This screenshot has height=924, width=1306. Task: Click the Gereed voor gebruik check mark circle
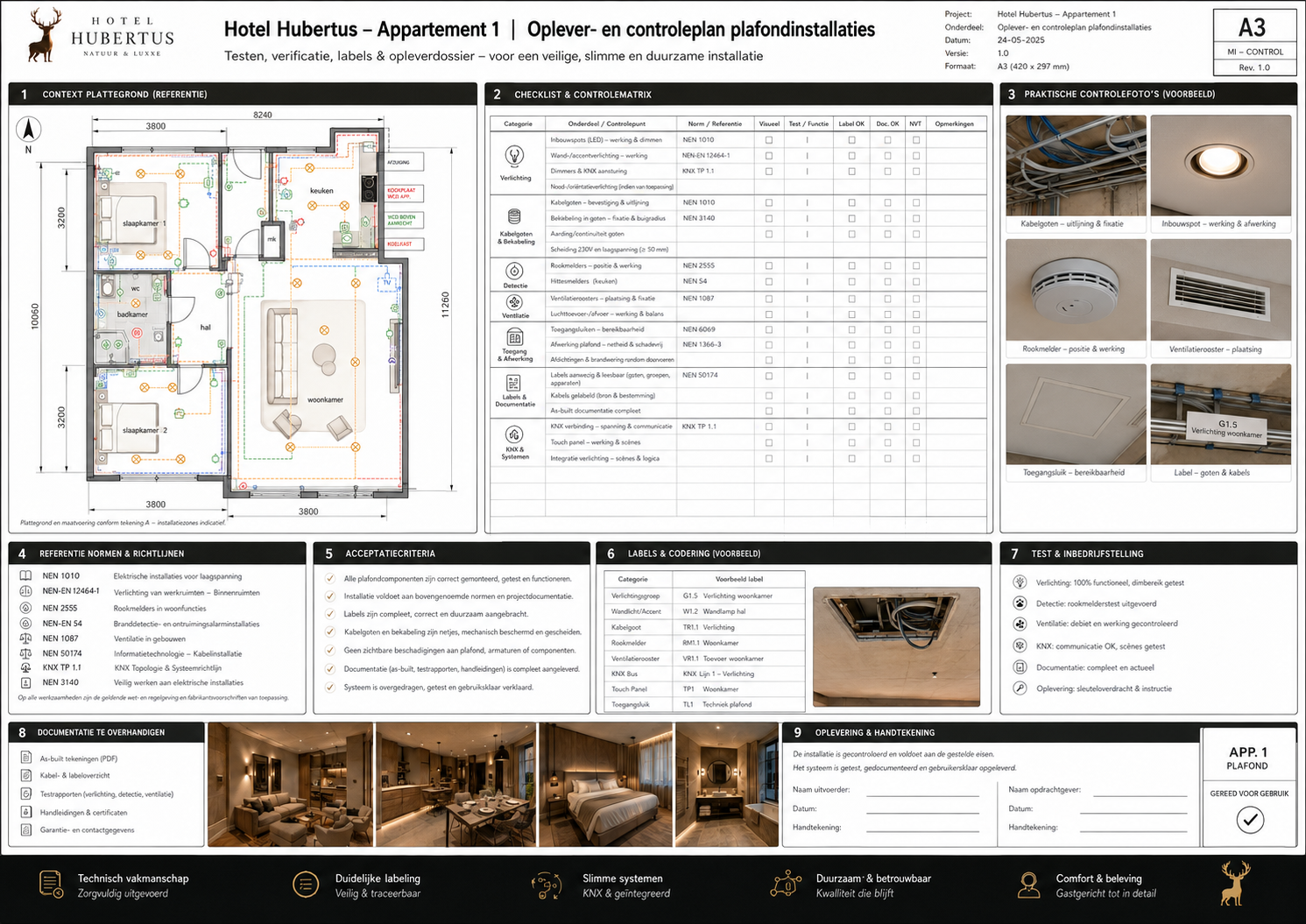(1250, 820)
